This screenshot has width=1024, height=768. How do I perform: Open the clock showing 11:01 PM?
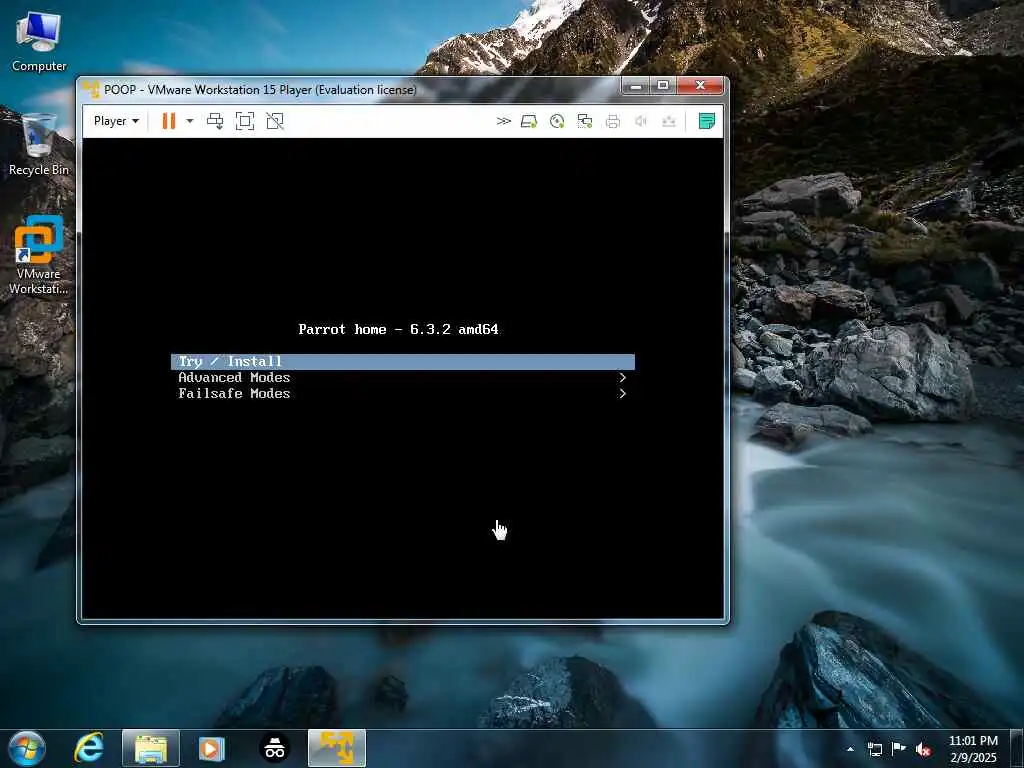tap(973, 749)
